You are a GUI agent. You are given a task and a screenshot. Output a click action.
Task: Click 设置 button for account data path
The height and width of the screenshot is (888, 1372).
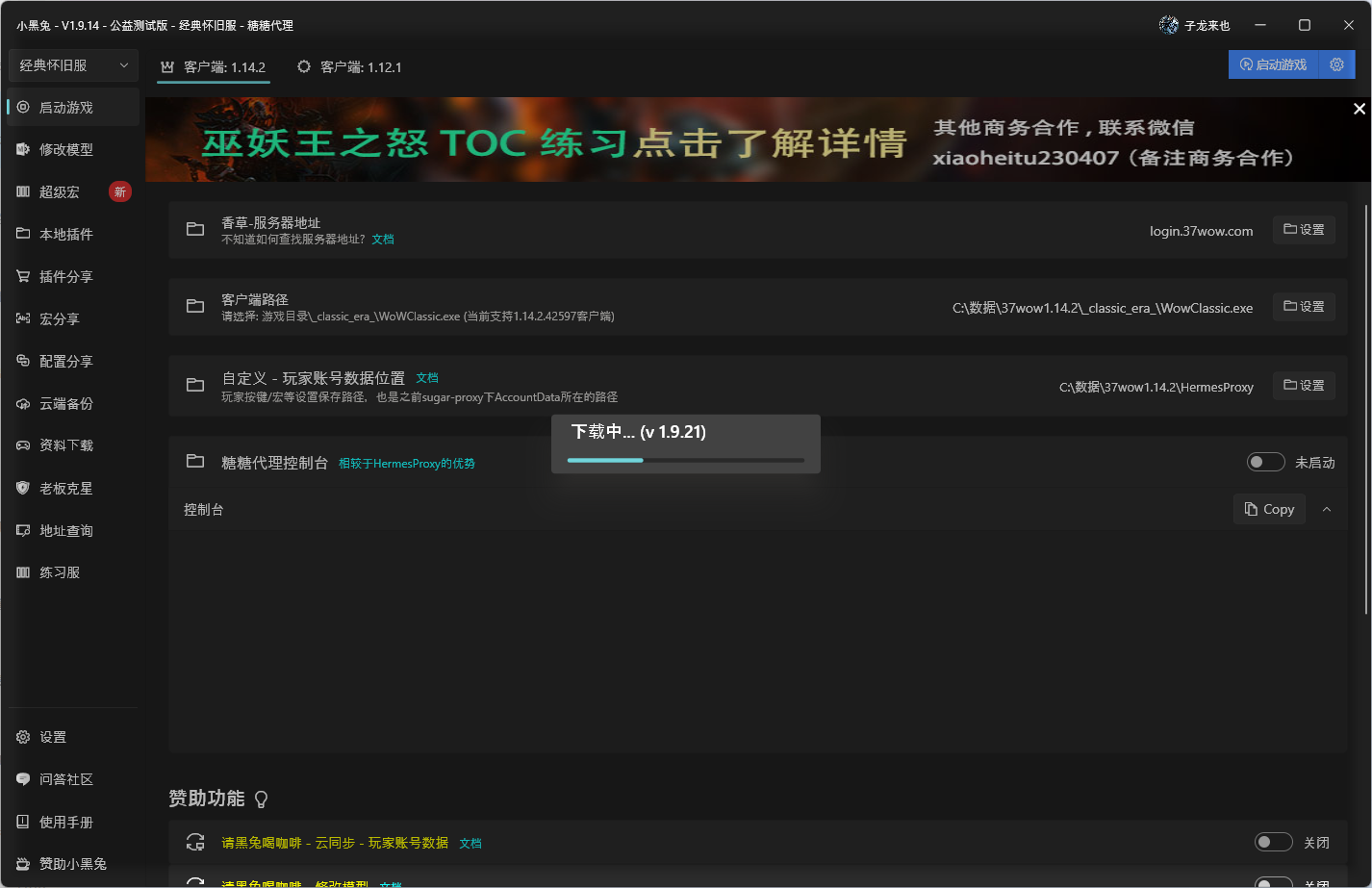click(x=1304, y=386)
